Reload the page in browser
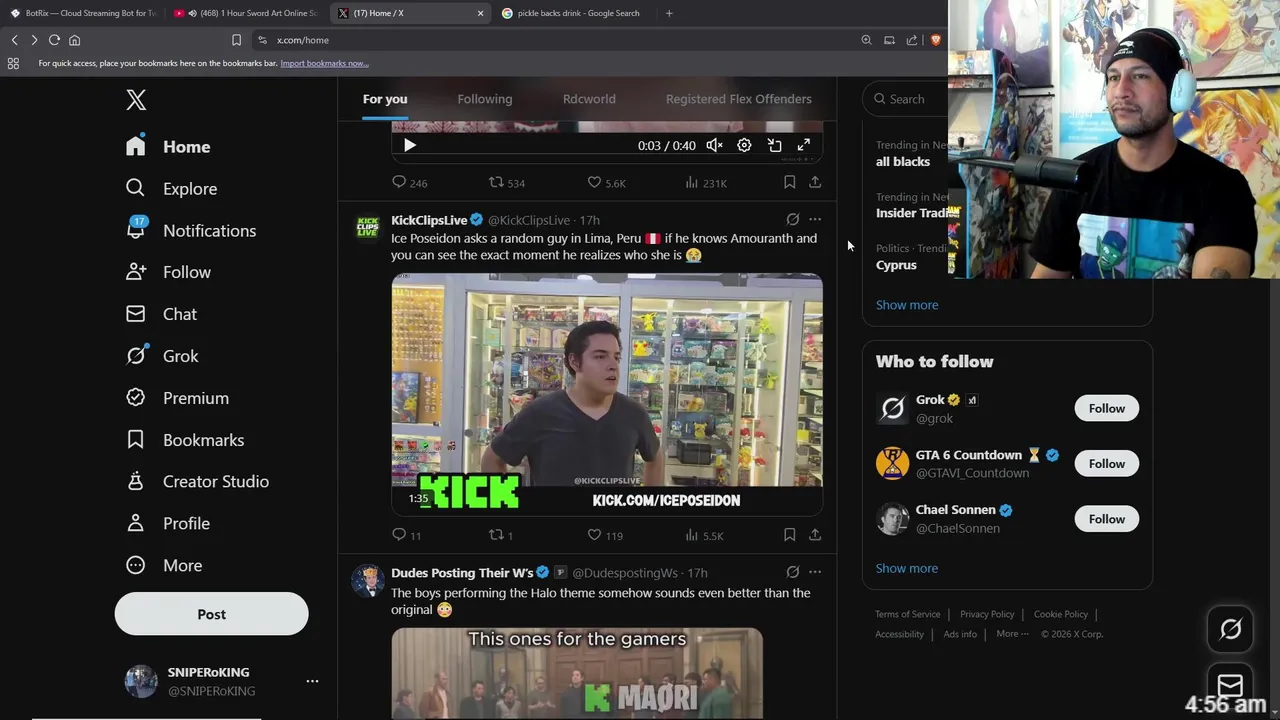The width and height of the screenshot is (1280, 720). coord(54,40)
